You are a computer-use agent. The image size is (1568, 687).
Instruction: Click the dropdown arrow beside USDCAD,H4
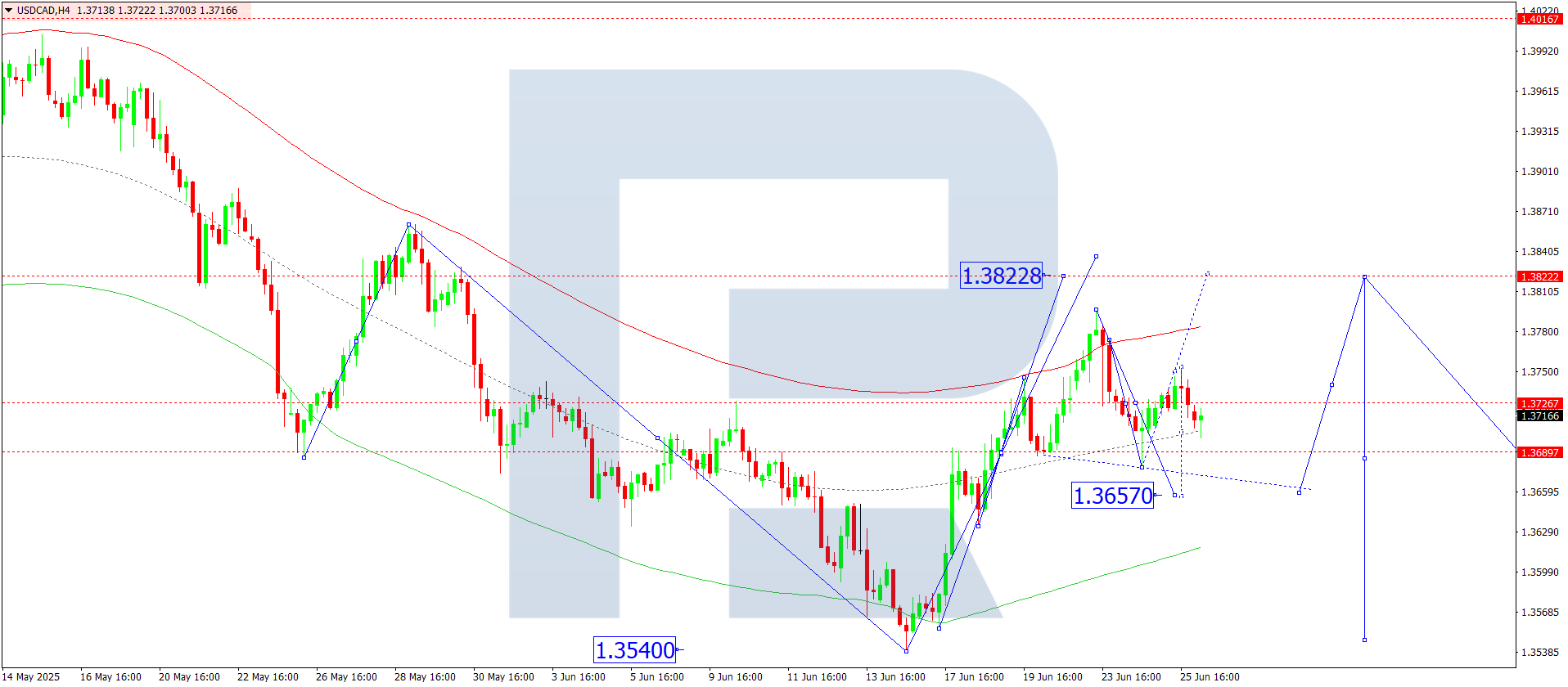[8, 11]
